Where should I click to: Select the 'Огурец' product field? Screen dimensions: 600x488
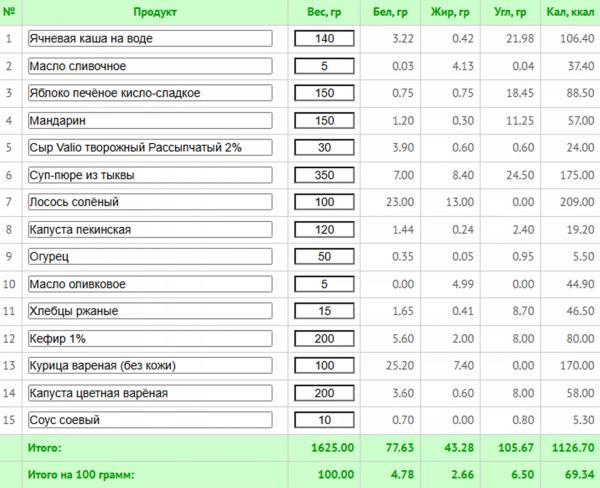150,256
